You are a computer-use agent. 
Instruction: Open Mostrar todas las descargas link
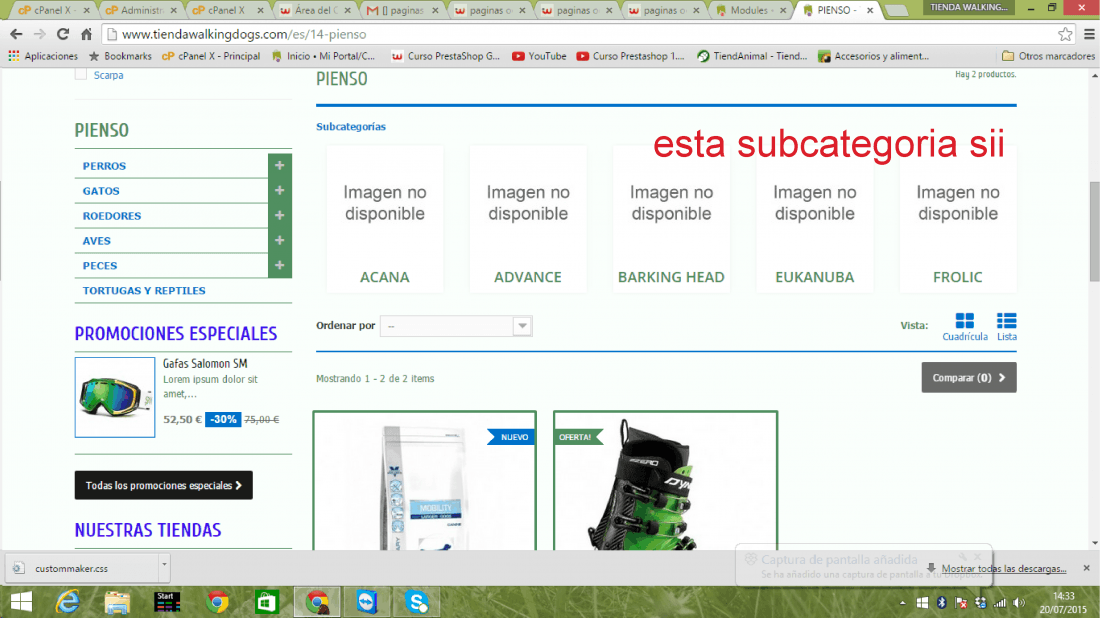(x=1003, y=568)
